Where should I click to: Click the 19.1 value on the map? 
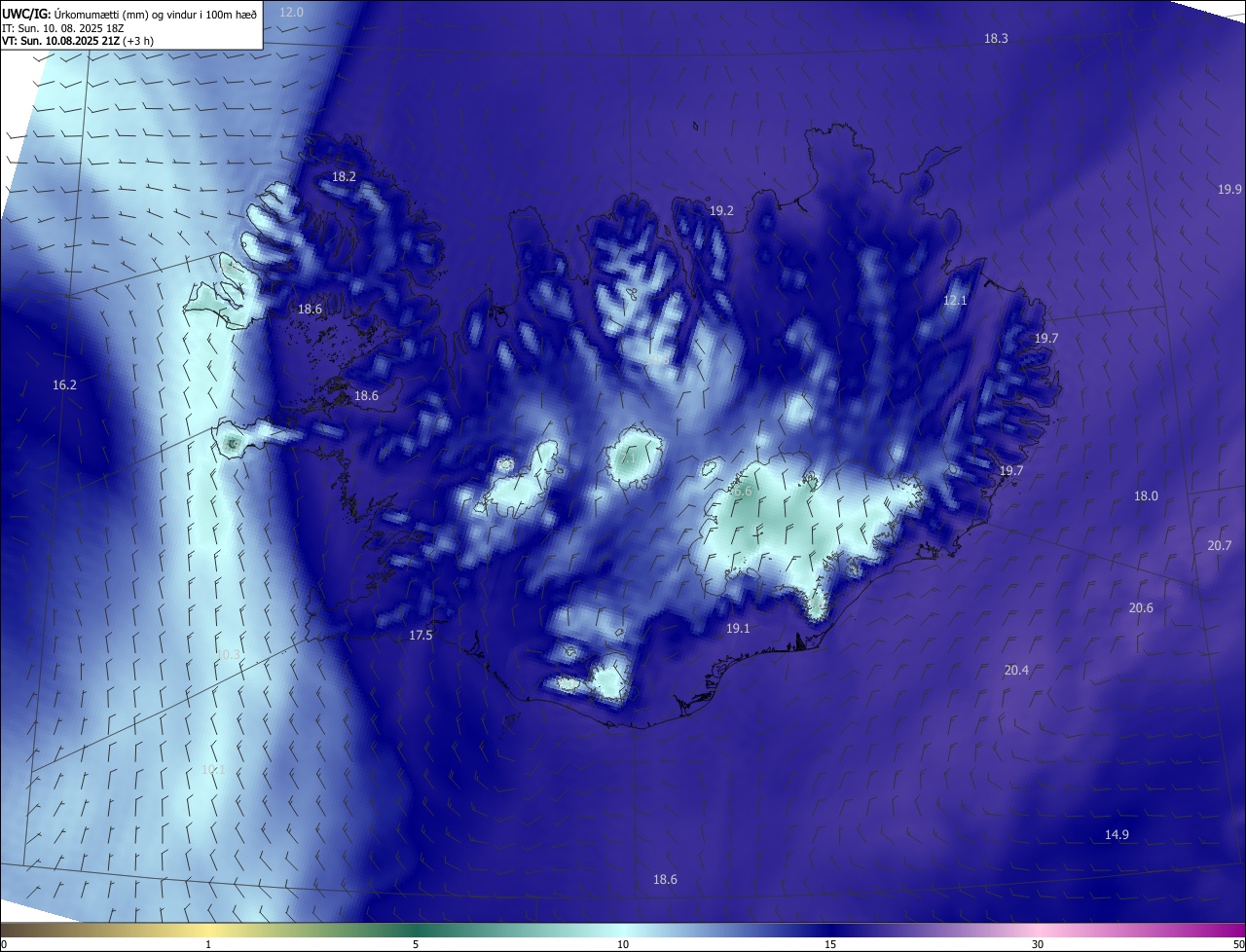pos(738,629)
